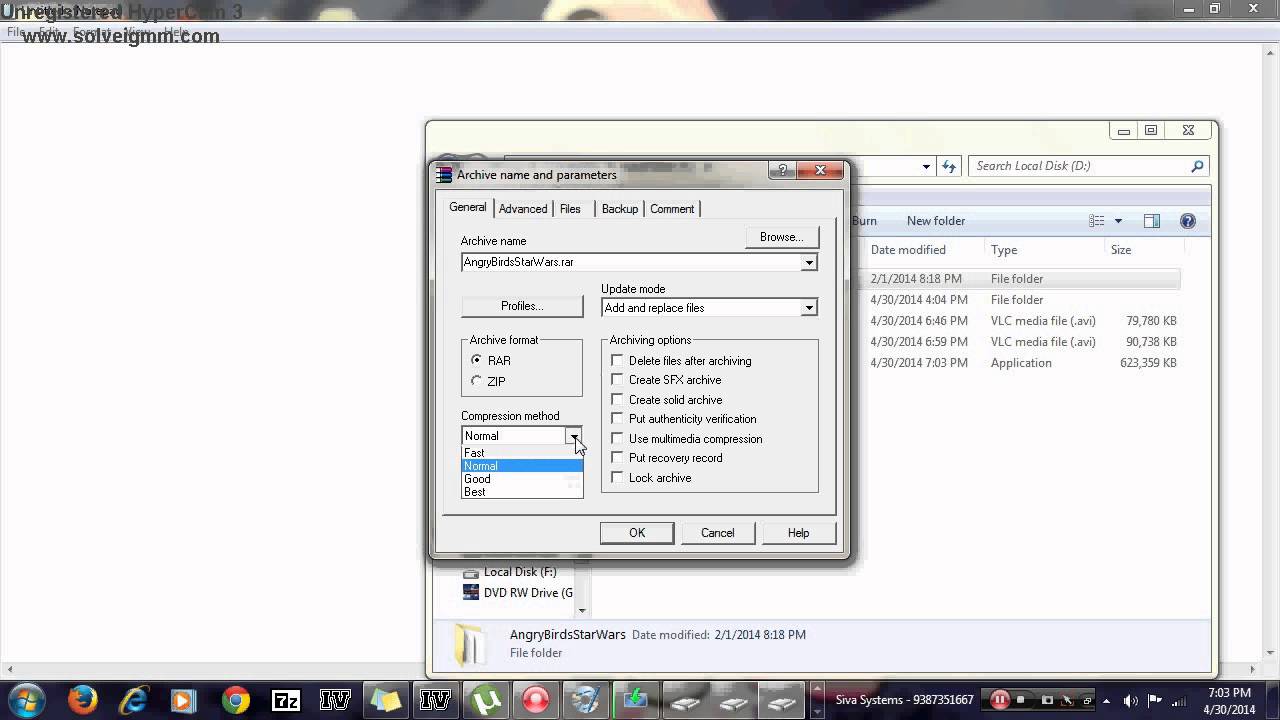Click New folder in Explorer toolbar
Viewport: 1280px width, 720px height.
click(x=936, y=221)
